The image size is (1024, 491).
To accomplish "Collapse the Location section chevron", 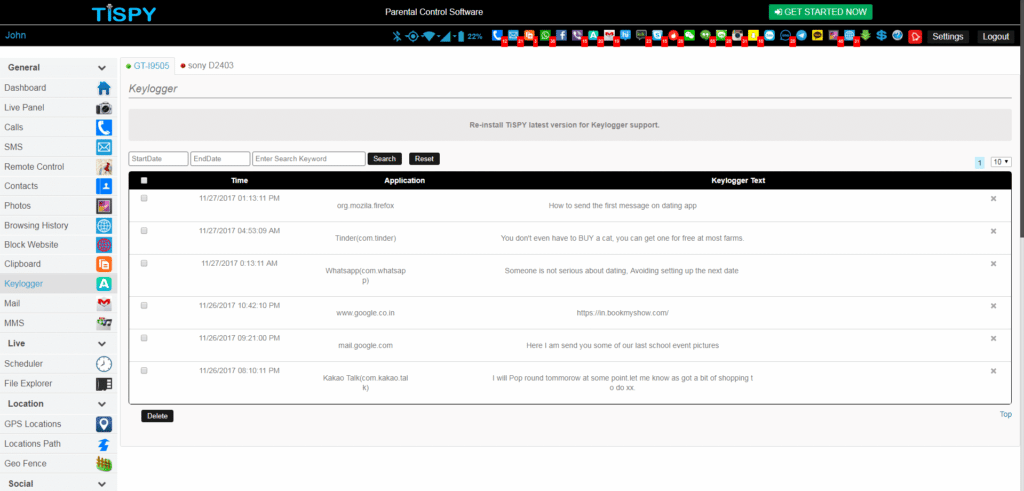I will (x=102, y=404).
